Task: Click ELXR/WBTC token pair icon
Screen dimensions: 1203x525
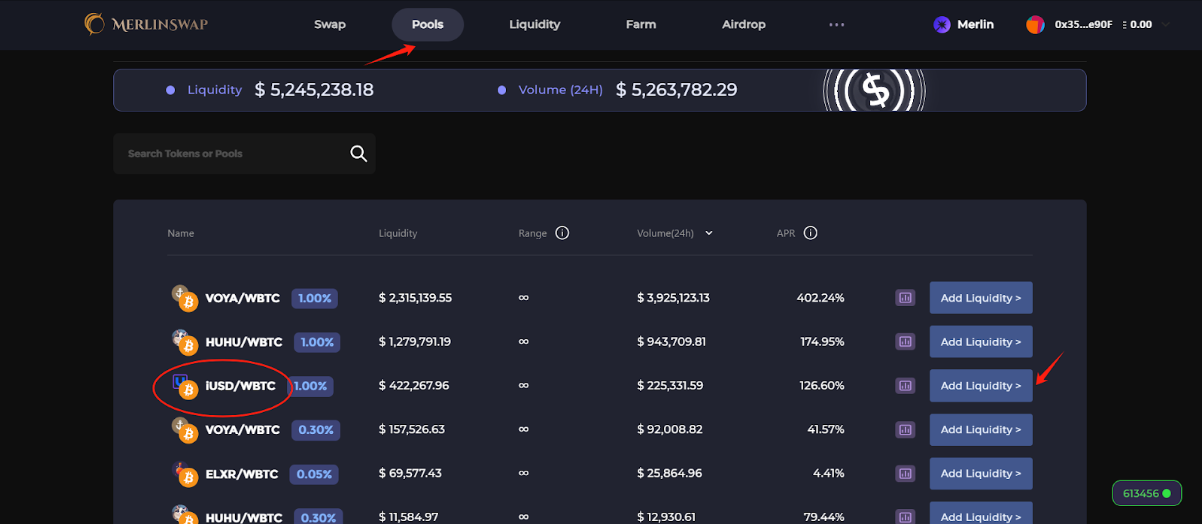Action: click(184, 474)
